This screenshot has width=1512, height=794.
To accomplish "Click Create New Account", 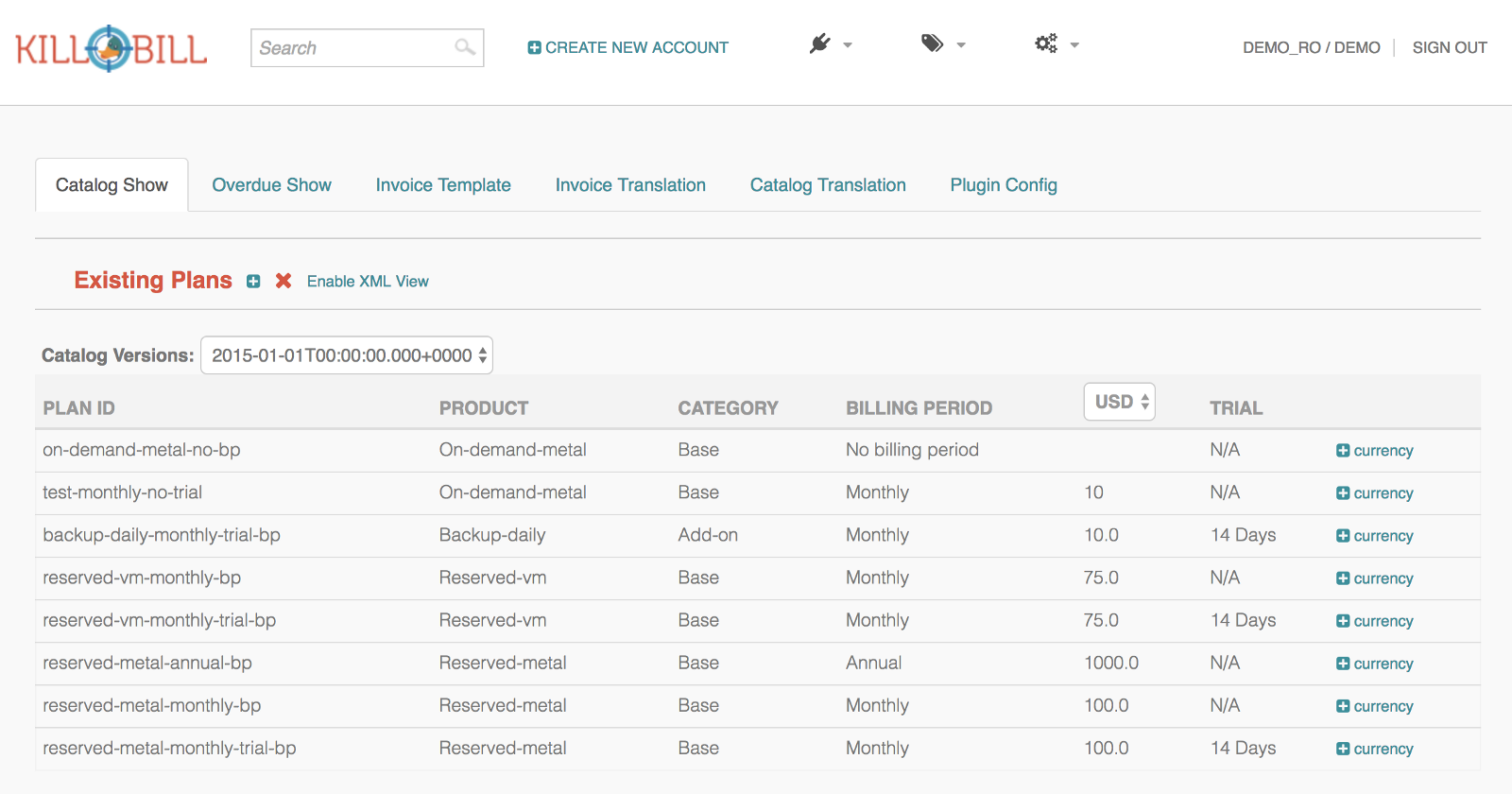I will tap(627, 47).
